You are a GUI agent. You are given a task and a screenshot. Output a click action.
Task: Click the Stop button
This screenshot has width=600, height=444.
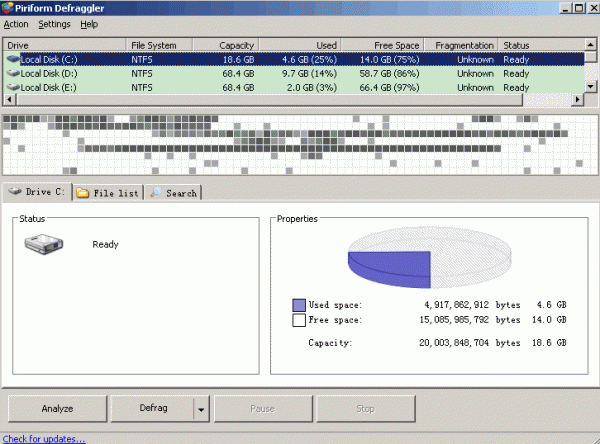[366, 408]
